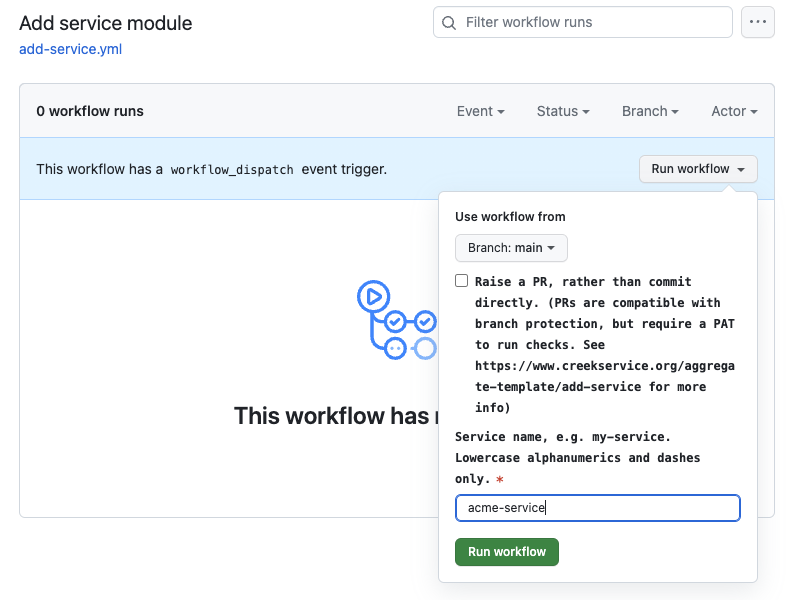Click the workflow illustration graphic
The width and height of the screenshot is (790, 600).
(x=397, y=320)
